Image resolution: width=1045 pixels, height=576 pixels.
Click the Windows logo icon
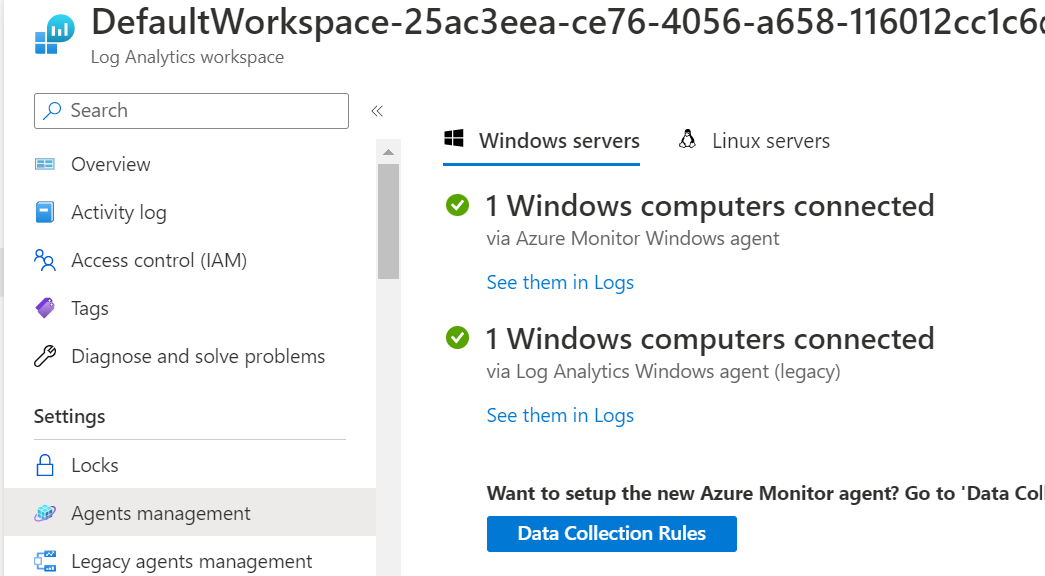point(454,139)
